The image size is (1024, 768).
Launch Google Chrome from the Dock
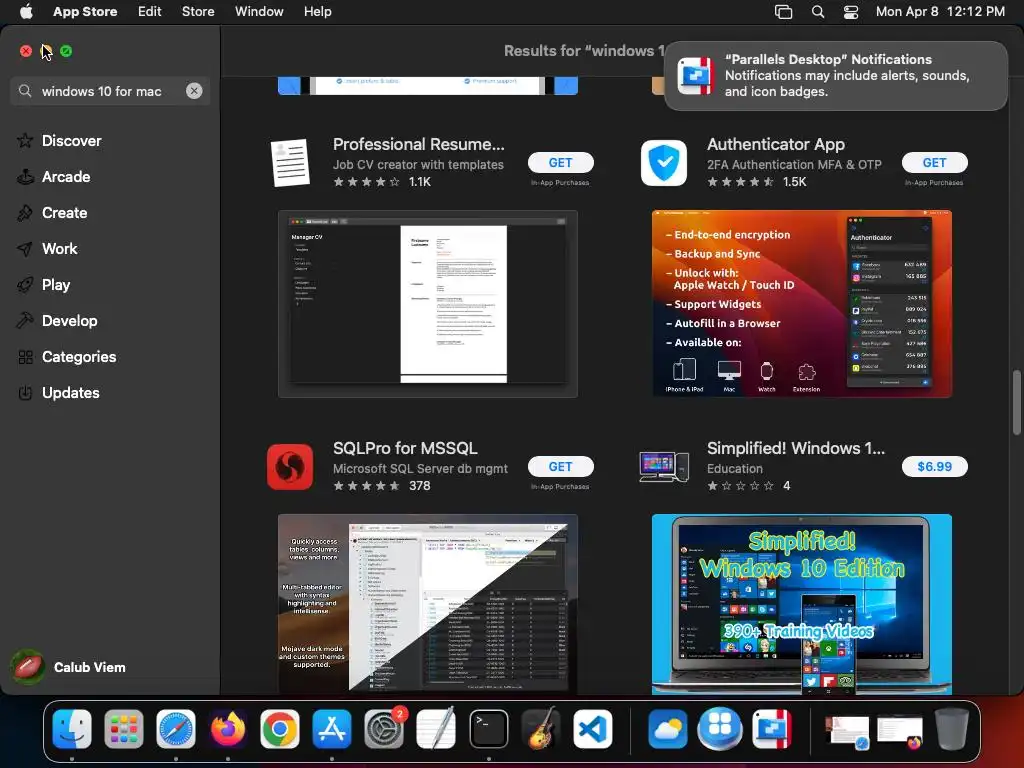click(x=280, y=729)
